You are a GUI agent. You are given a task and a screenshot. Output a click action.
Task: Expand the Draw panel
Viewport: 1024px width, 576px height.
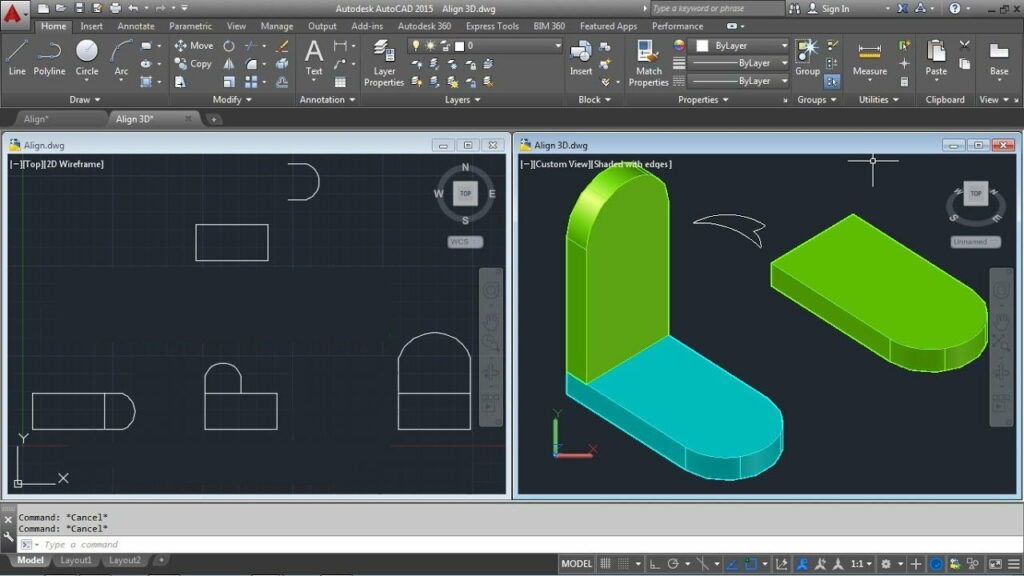tap(85, 100)
